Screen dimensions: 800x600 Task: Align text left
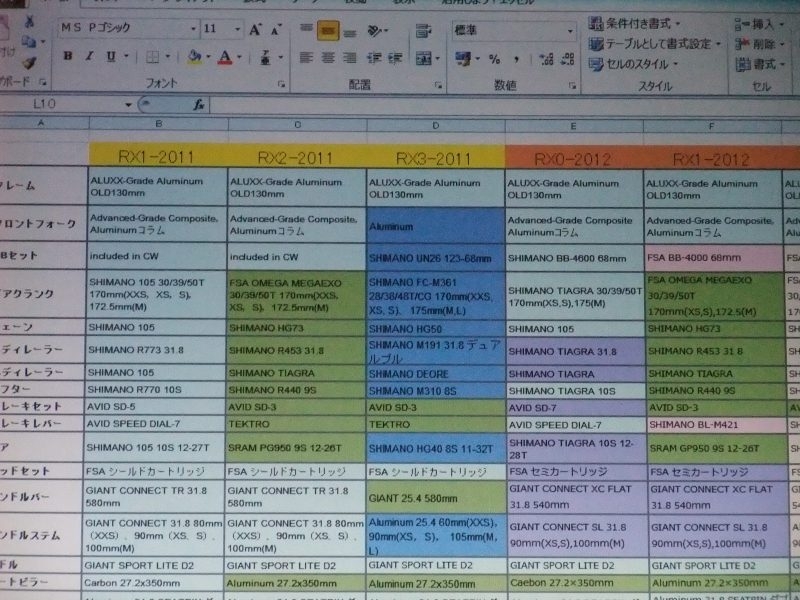(x=306, y=58)
